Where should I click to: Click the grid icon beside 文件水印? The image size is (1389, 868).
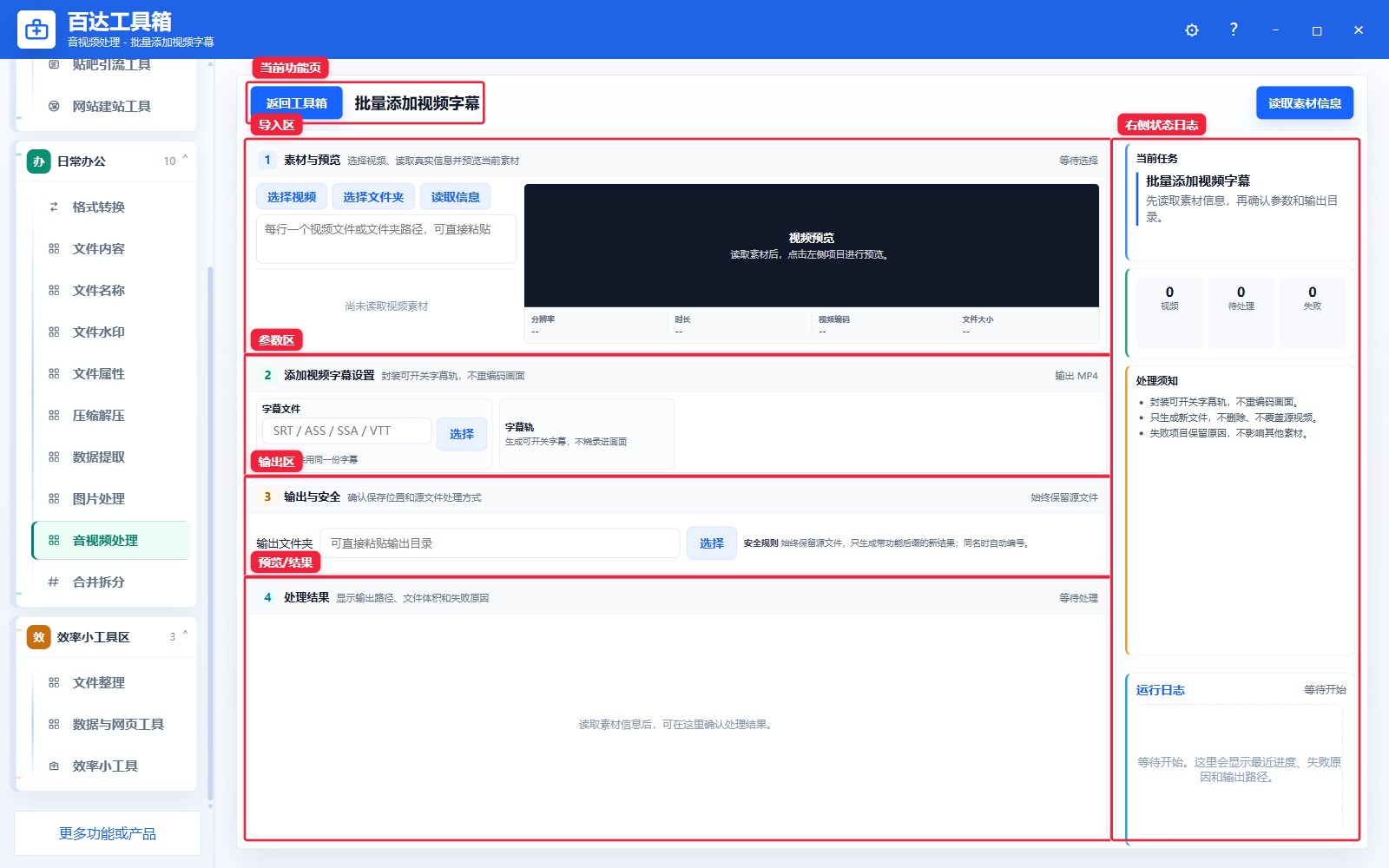click(x=54, y=332)
